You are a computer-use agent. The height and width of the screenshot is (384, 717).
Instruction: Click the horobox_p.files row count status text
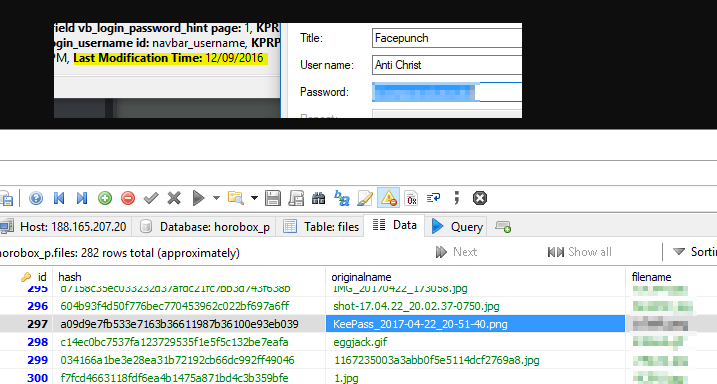(120, 253)
